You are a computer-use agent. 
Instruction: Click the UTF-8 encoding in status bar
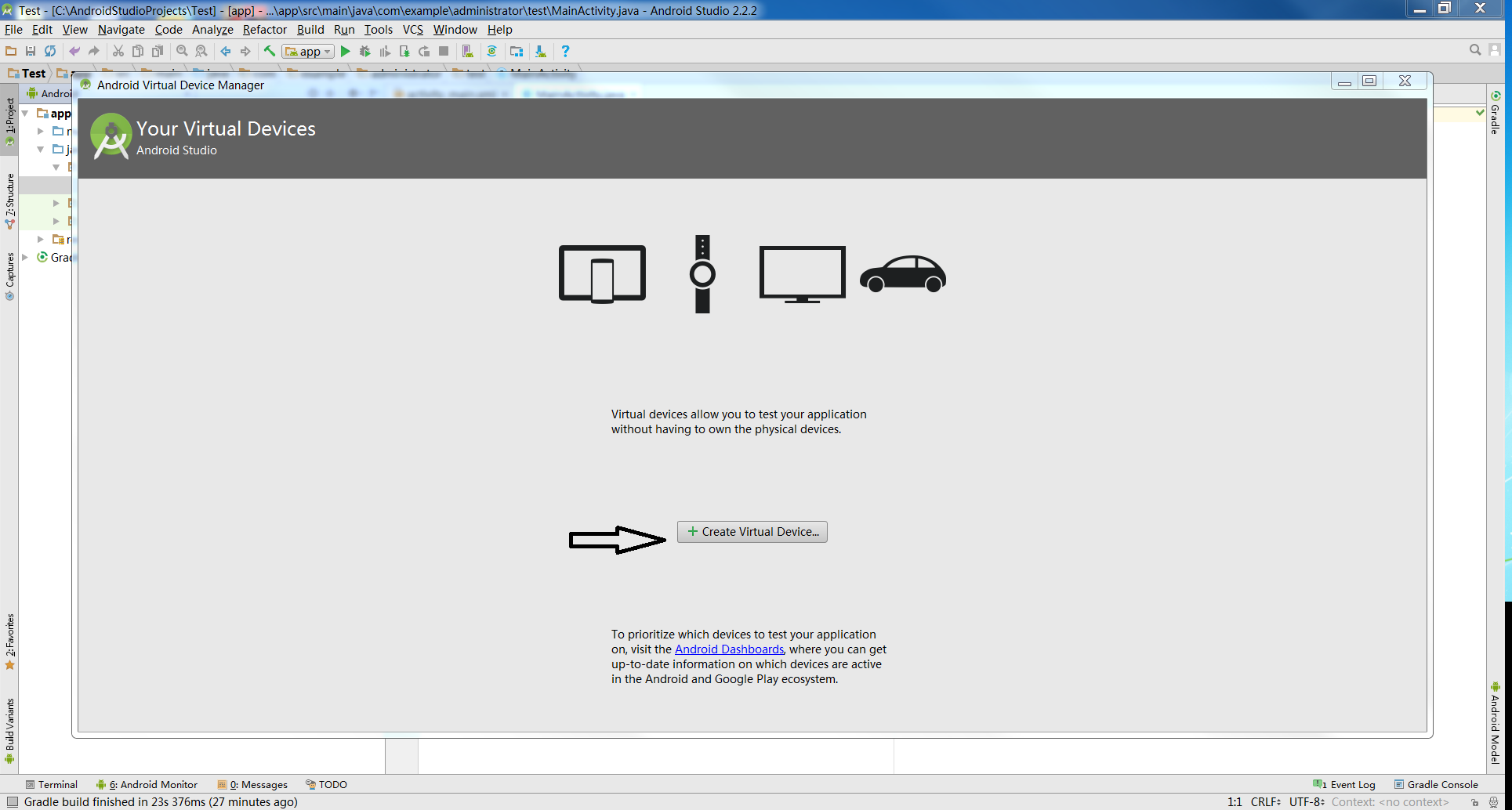tap(1307, 802)
